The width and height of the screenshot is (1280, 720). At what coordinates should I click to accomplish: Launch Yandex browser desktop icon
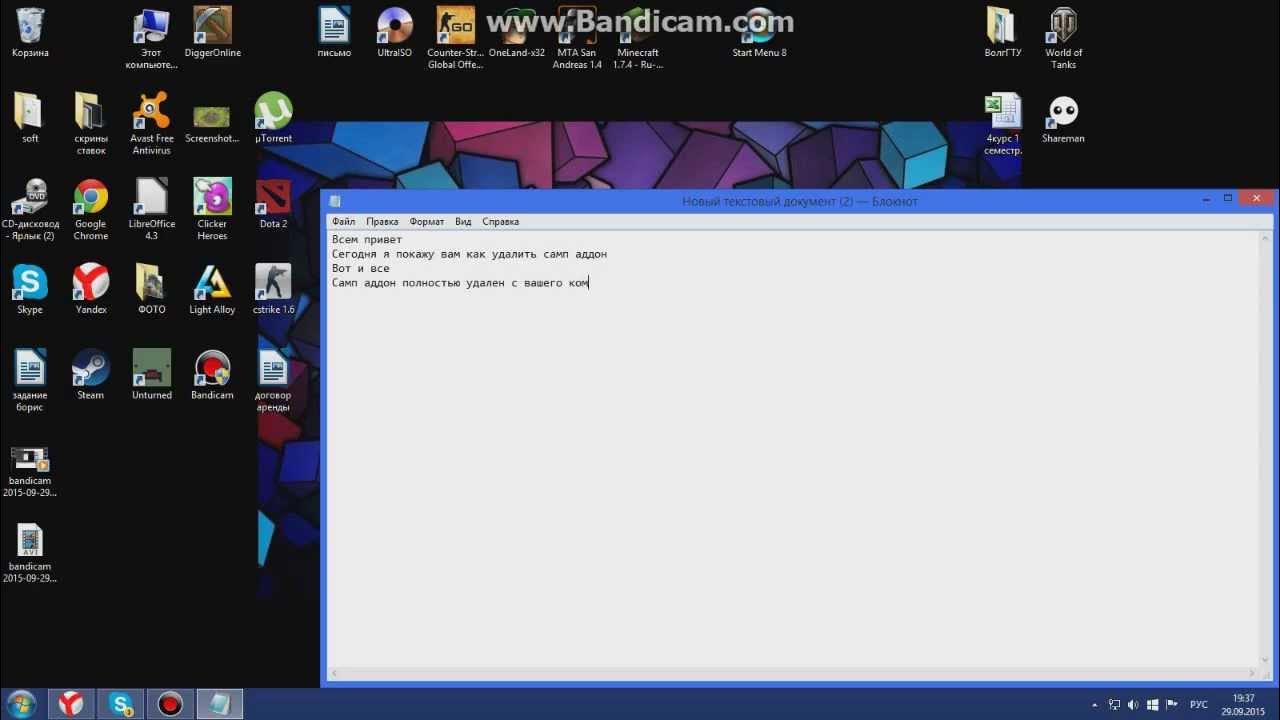pyautogui.click(x=91, y=290)
